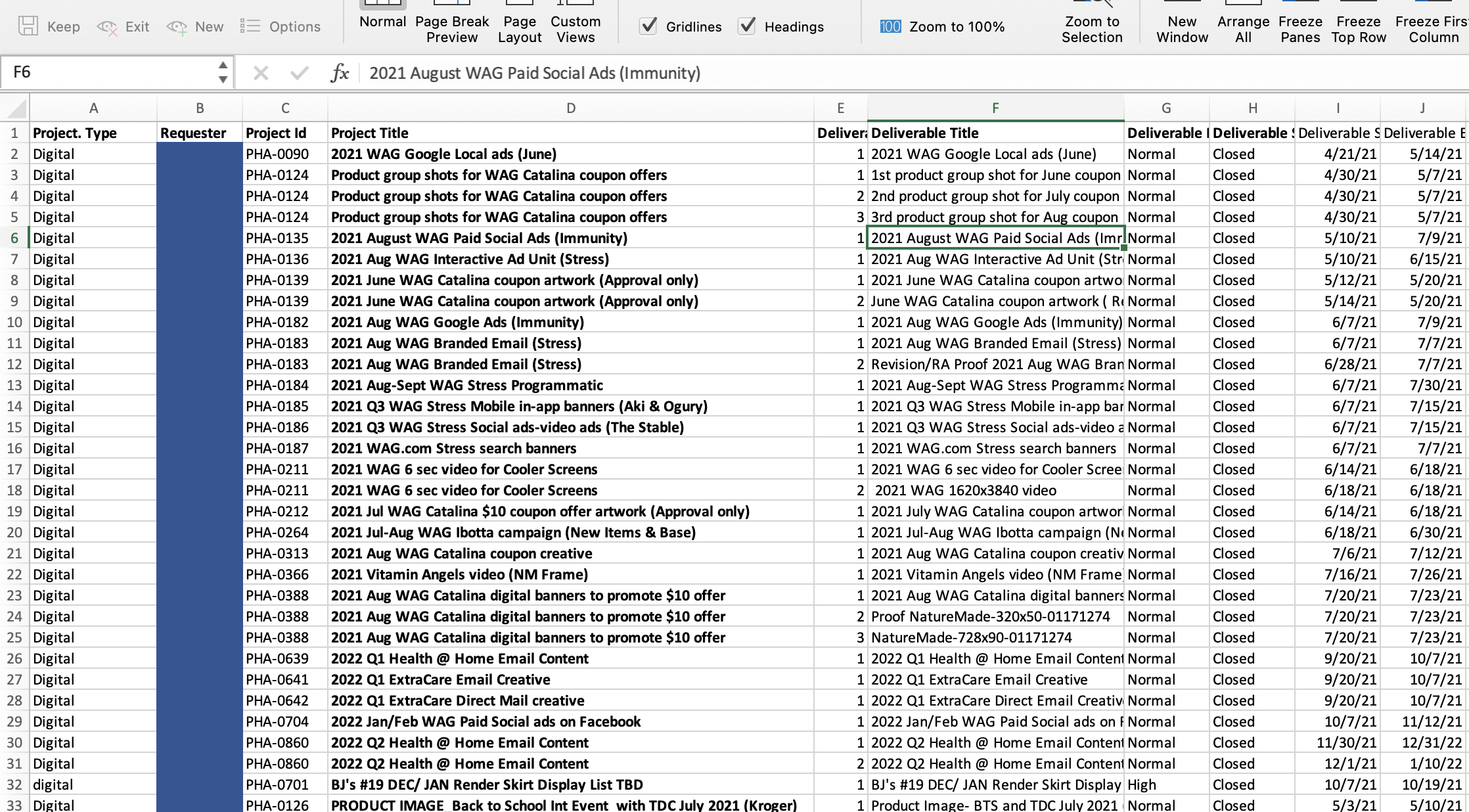1469x812 pixels.
Task: Cancel the formula entry with the X icon
Action: click(x=261, y=73)
